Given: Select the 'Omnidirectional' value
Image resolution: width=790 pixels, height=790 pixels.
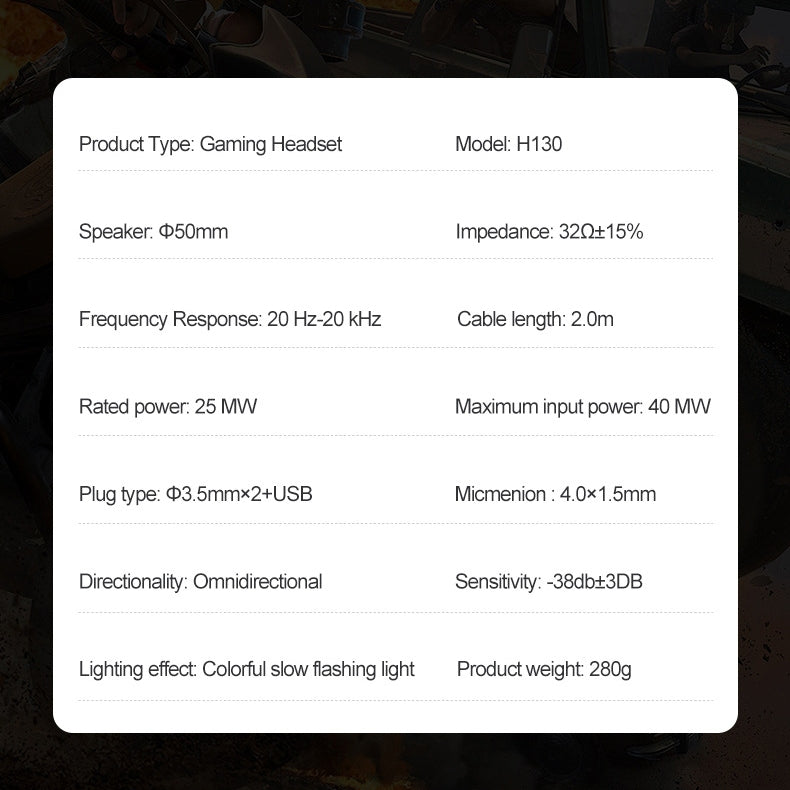Looking at the screenshot, I should point(258,582).
